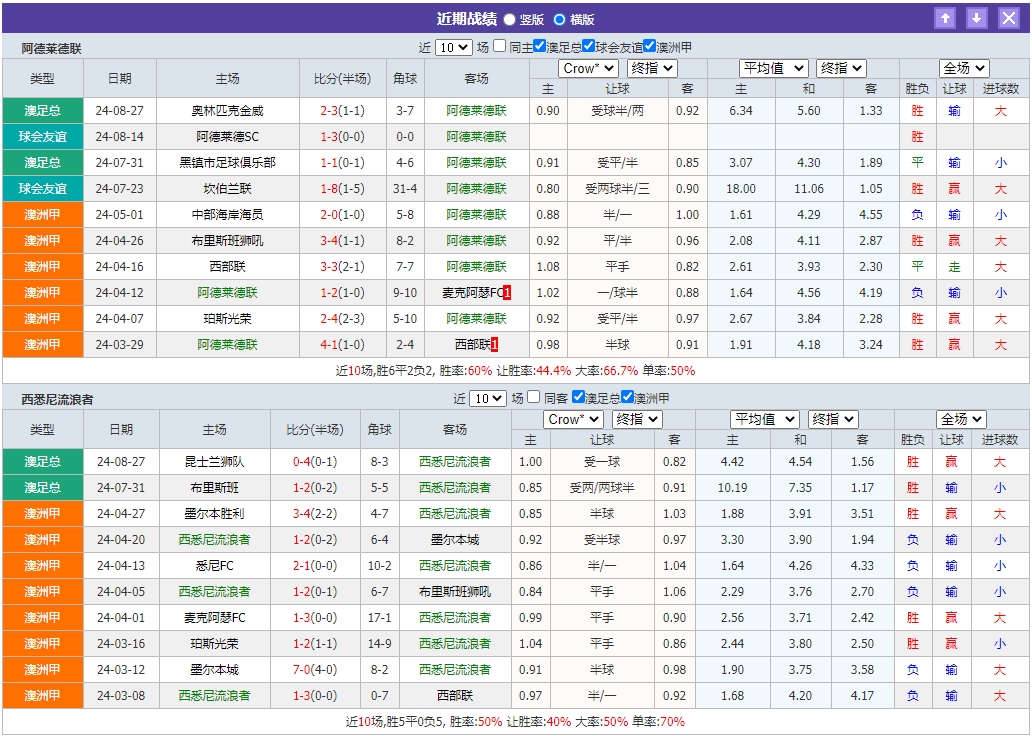Enable the 同主 checkbox for 阿德莱德联
The image size is (1032, 736).
tap(498, 46)
